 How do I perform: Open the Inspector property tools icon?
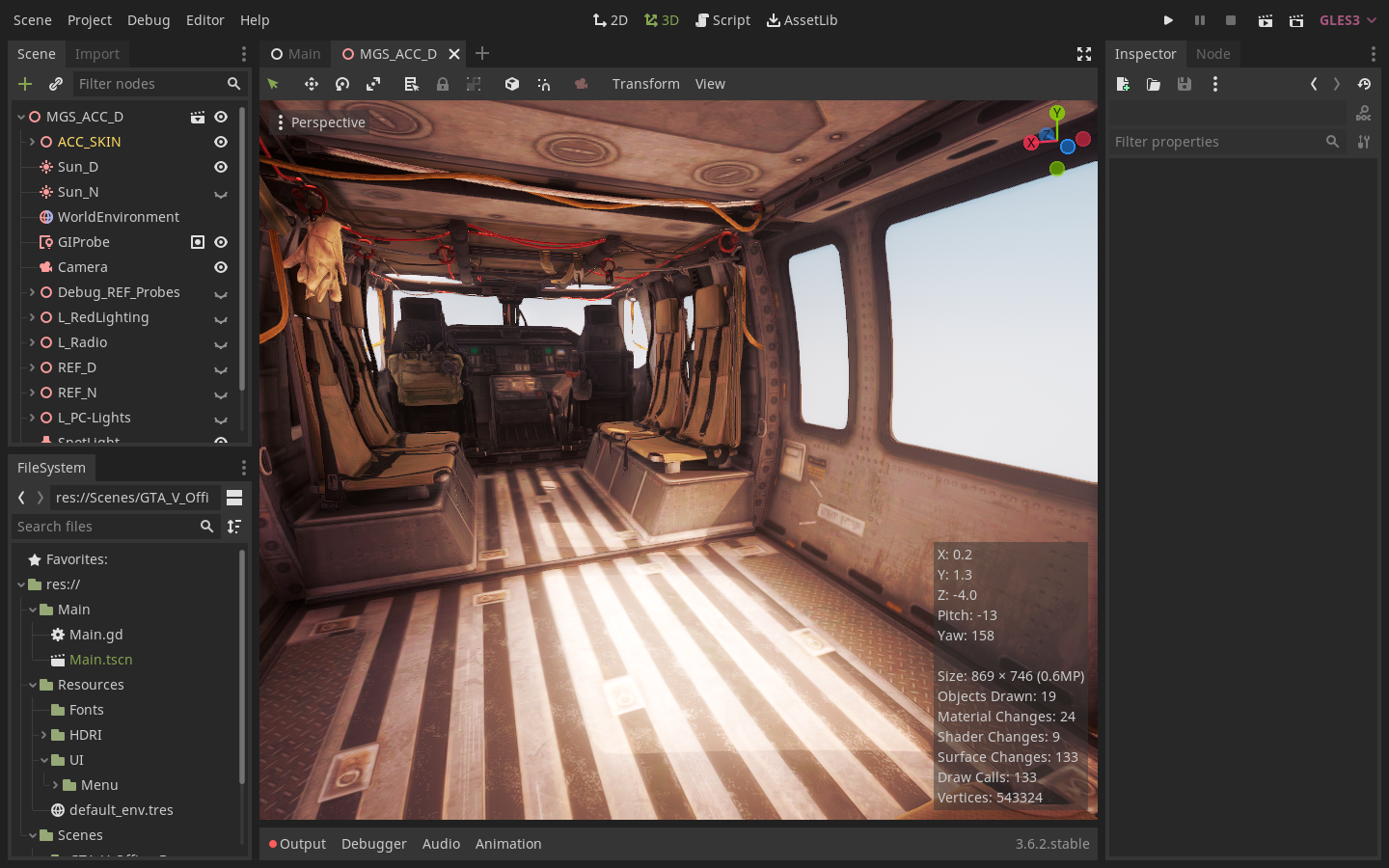(1364, 142)
